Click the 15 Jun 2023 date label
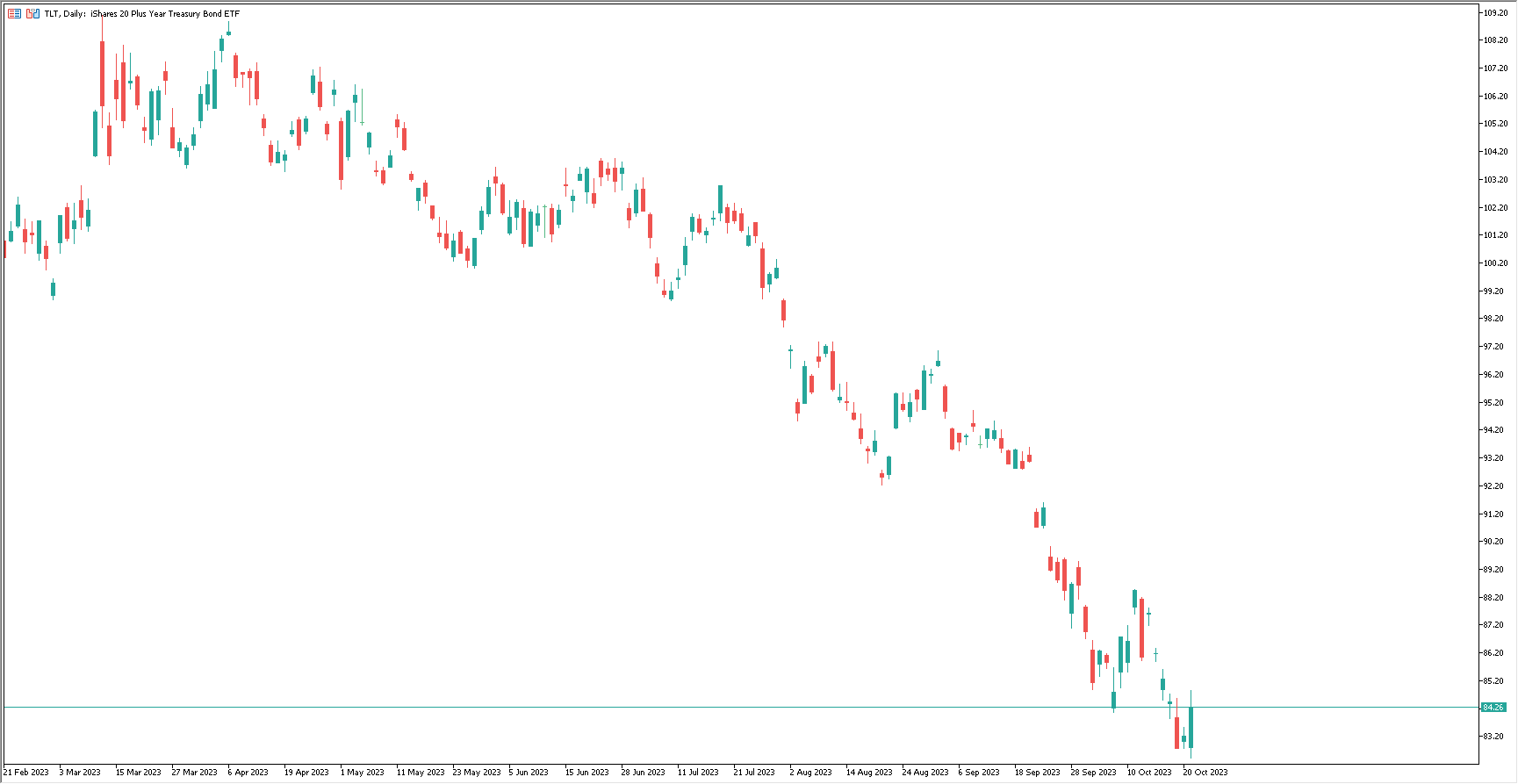1518x784 pixels. (587, 773)
